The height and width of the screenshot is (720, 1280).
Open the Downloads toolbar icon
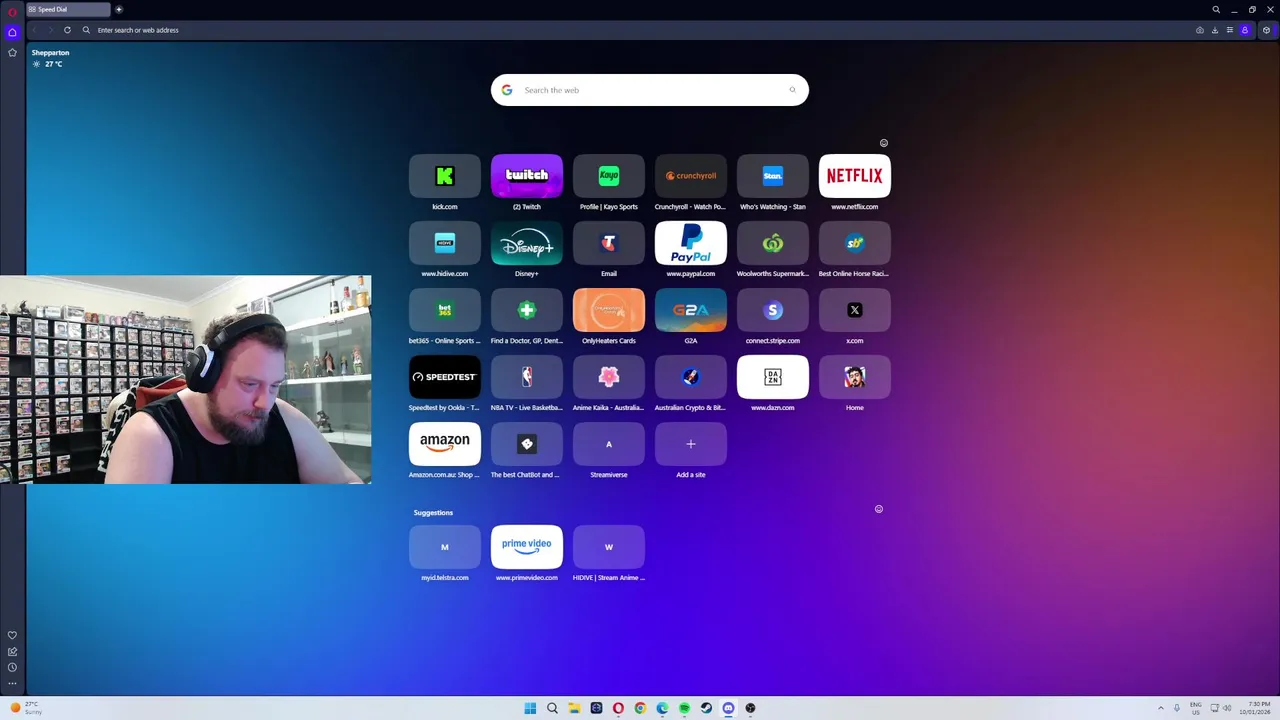point(1215,30)
